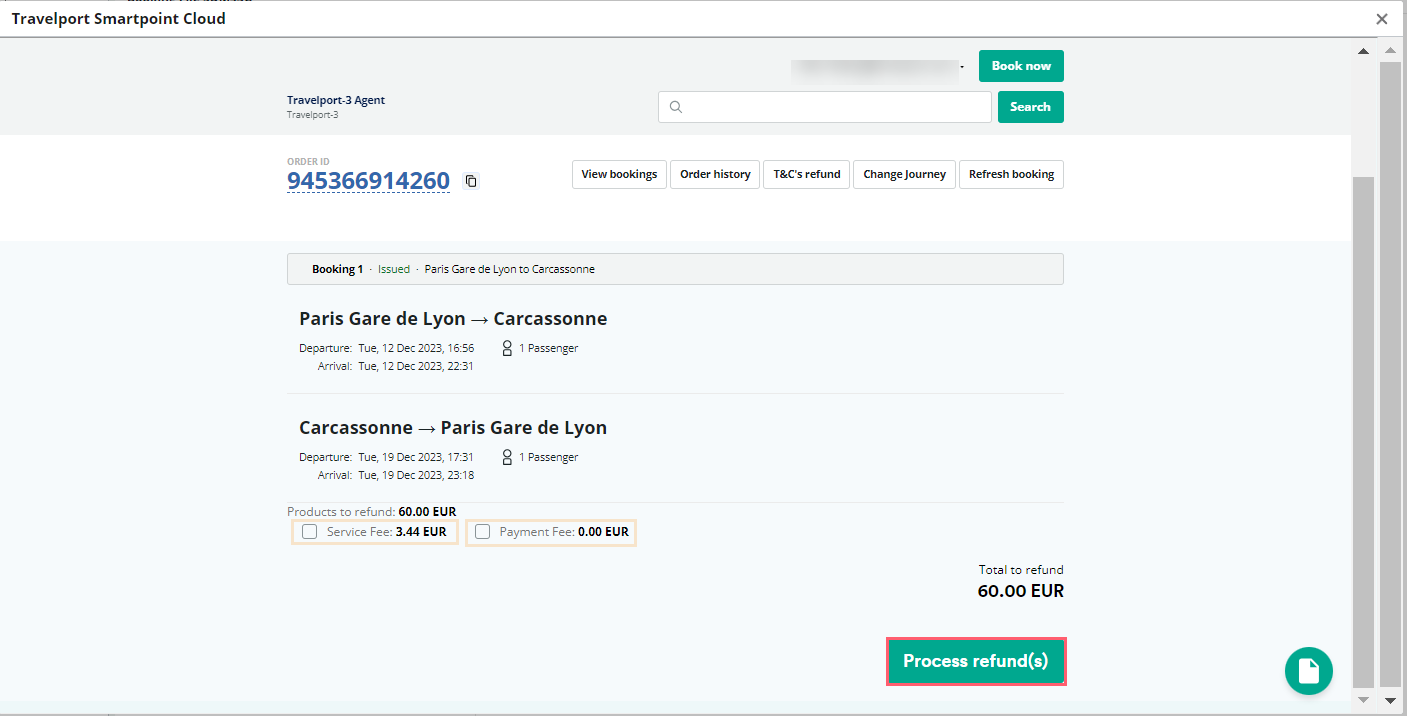The width and height of the screenshot is (1407, 716).
Task: Click 'Paris Gare de Lyon → Carcassonne' heading
Action: click(453, 319)
